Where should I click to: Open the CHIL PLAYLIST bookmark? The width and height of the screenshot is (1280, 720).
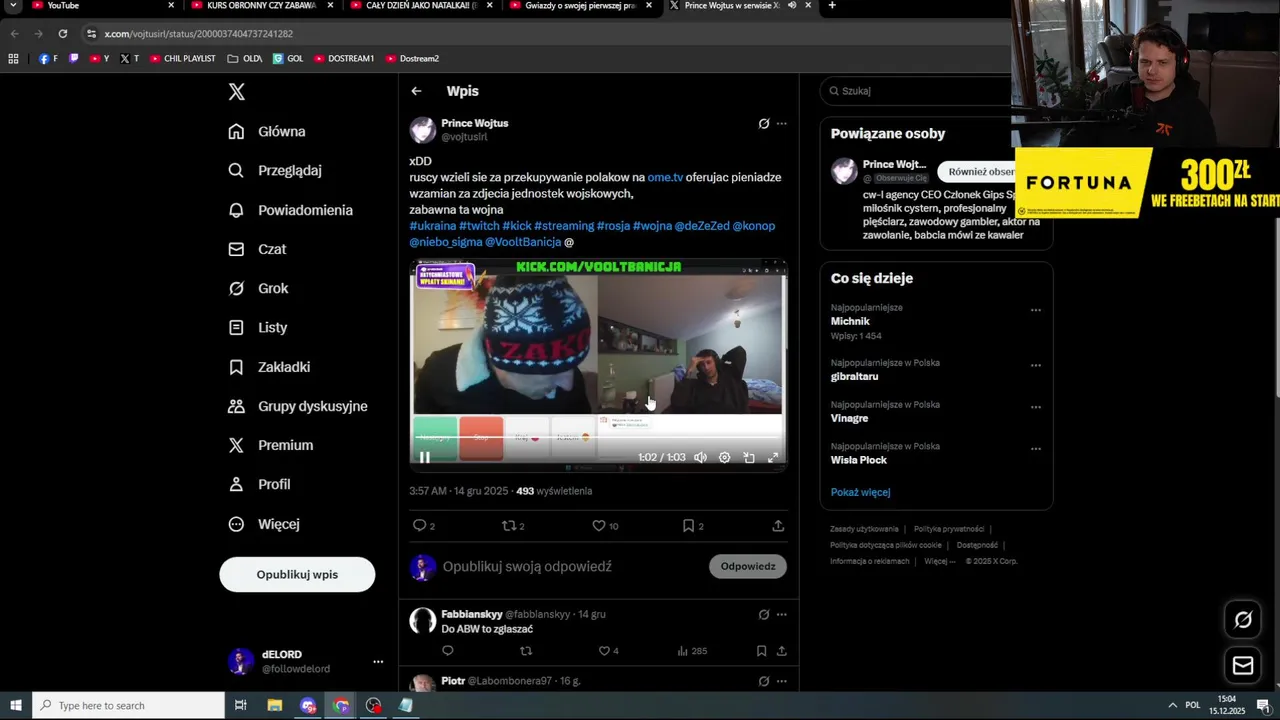pyautogui.click(x=183, y=59)
